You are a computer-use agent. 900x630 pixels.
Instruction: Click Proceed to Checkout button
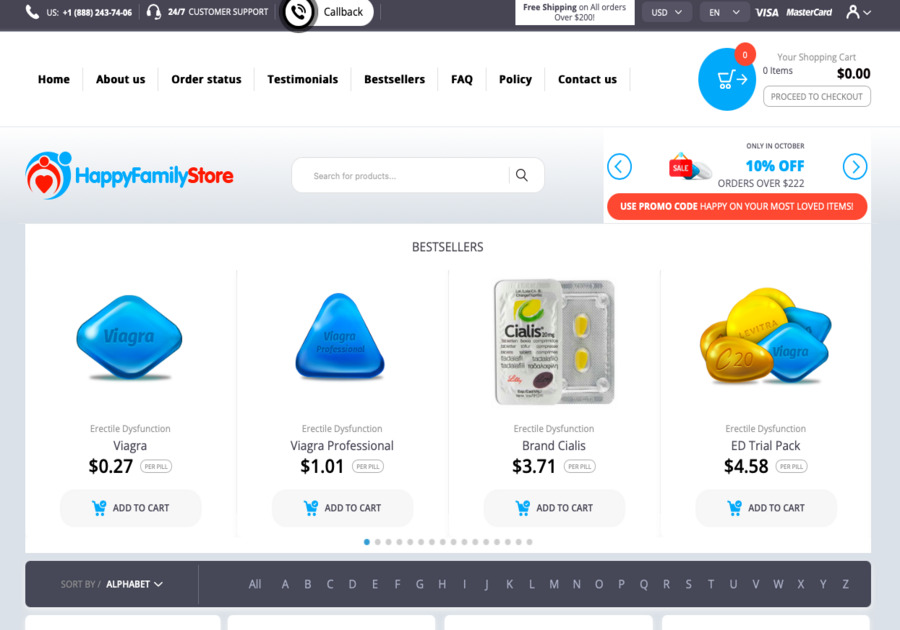coord(816,96)
